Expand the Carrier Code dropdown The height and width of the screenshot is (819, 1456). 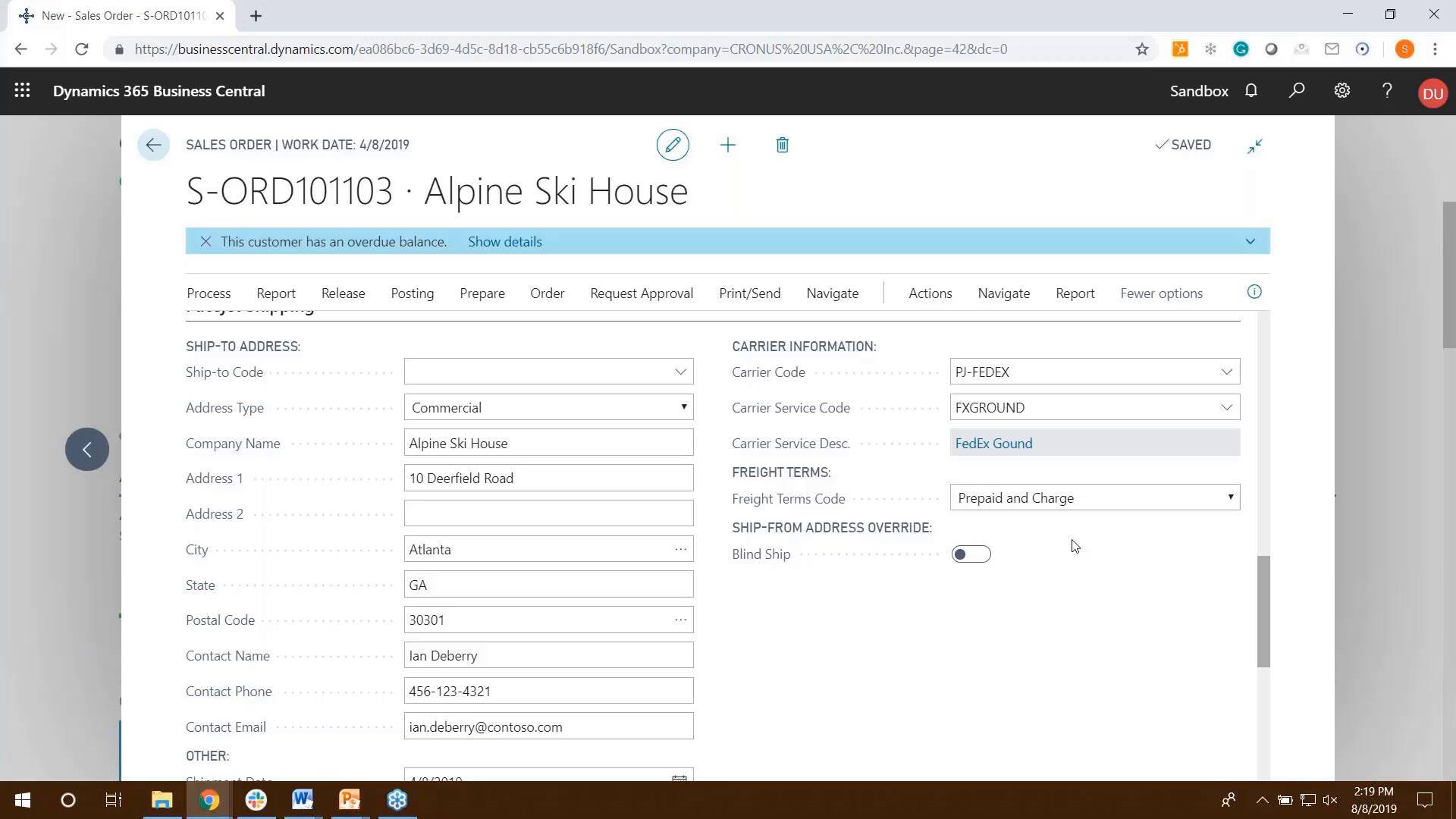1226,372
